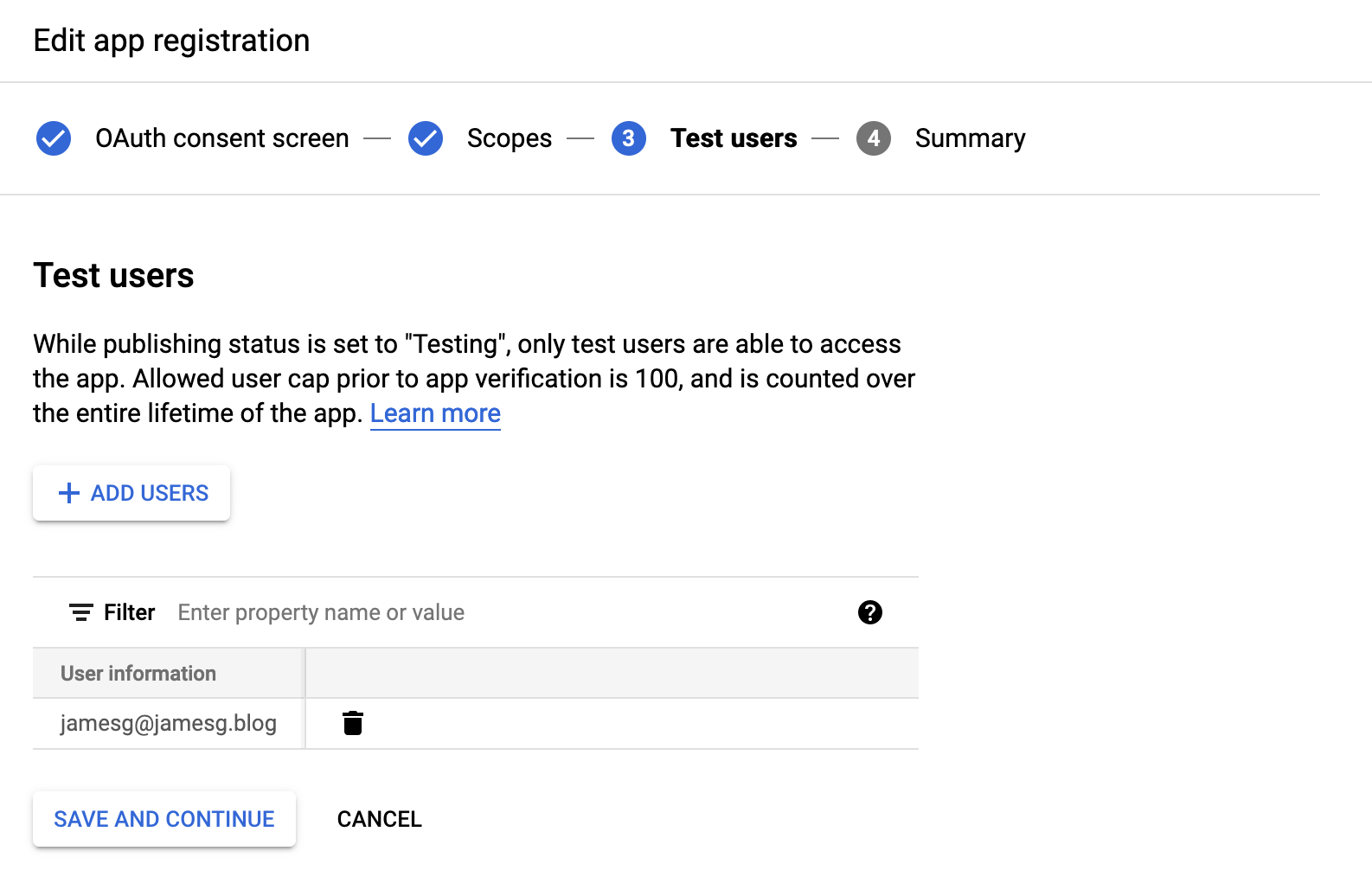The width and height of the screenshot is (1372, 870).
Task: Click the Scopes step checkmark icon
Action: pyautogui.click(x=426, y=138)
